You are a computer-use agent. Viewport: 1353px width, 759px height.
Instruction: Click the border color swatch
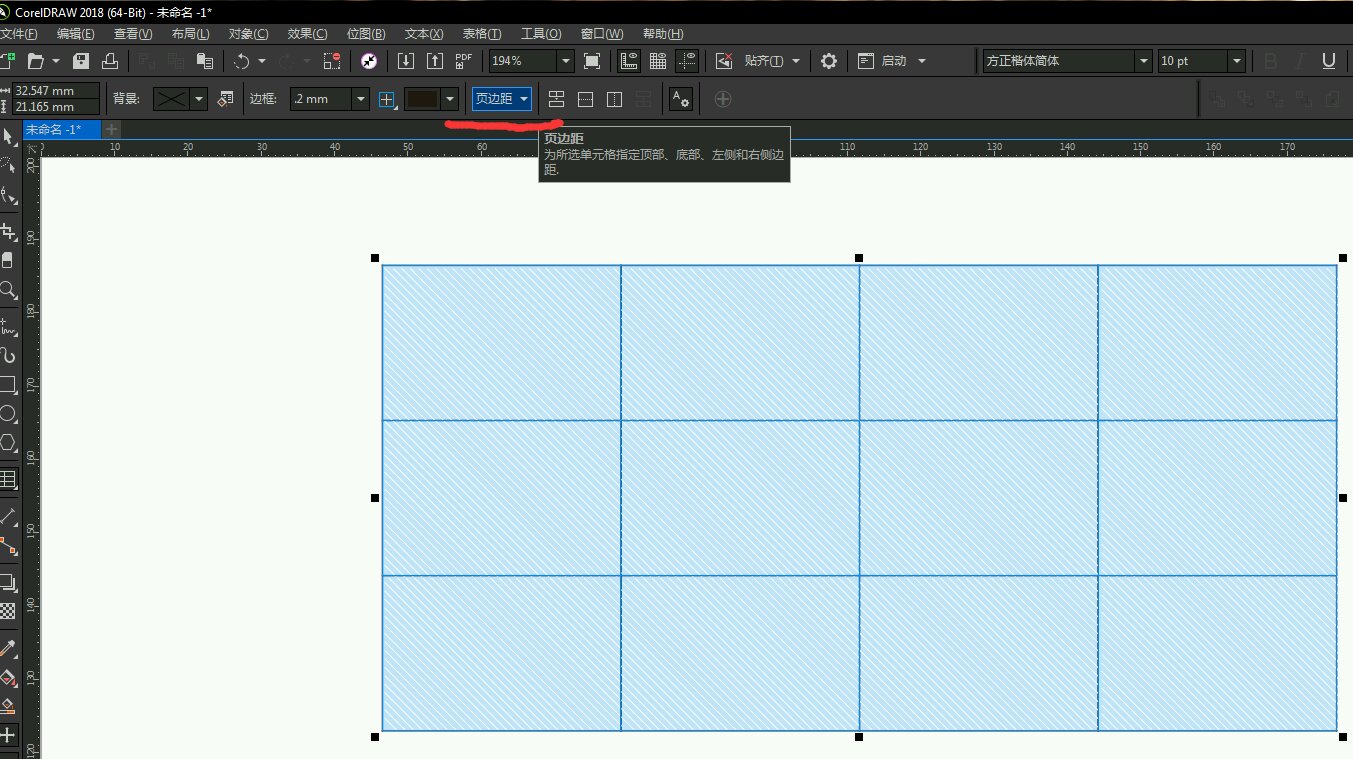[423, 99]
